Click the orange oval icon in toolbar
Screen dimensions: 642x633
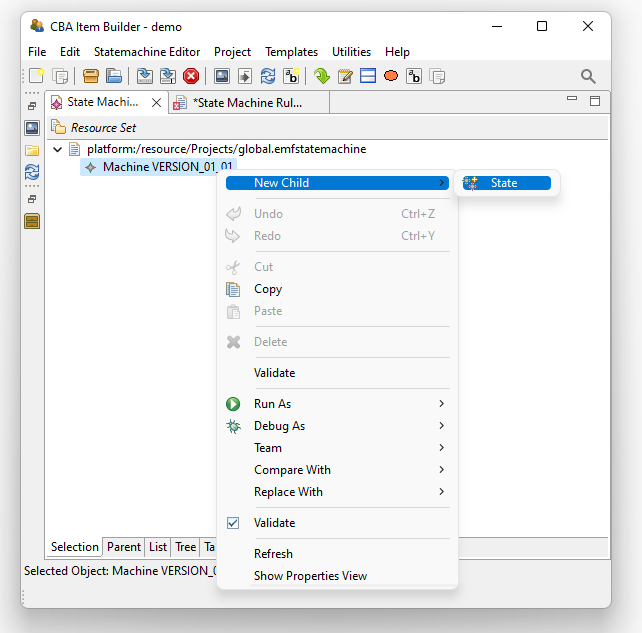(x=391, y=76)
